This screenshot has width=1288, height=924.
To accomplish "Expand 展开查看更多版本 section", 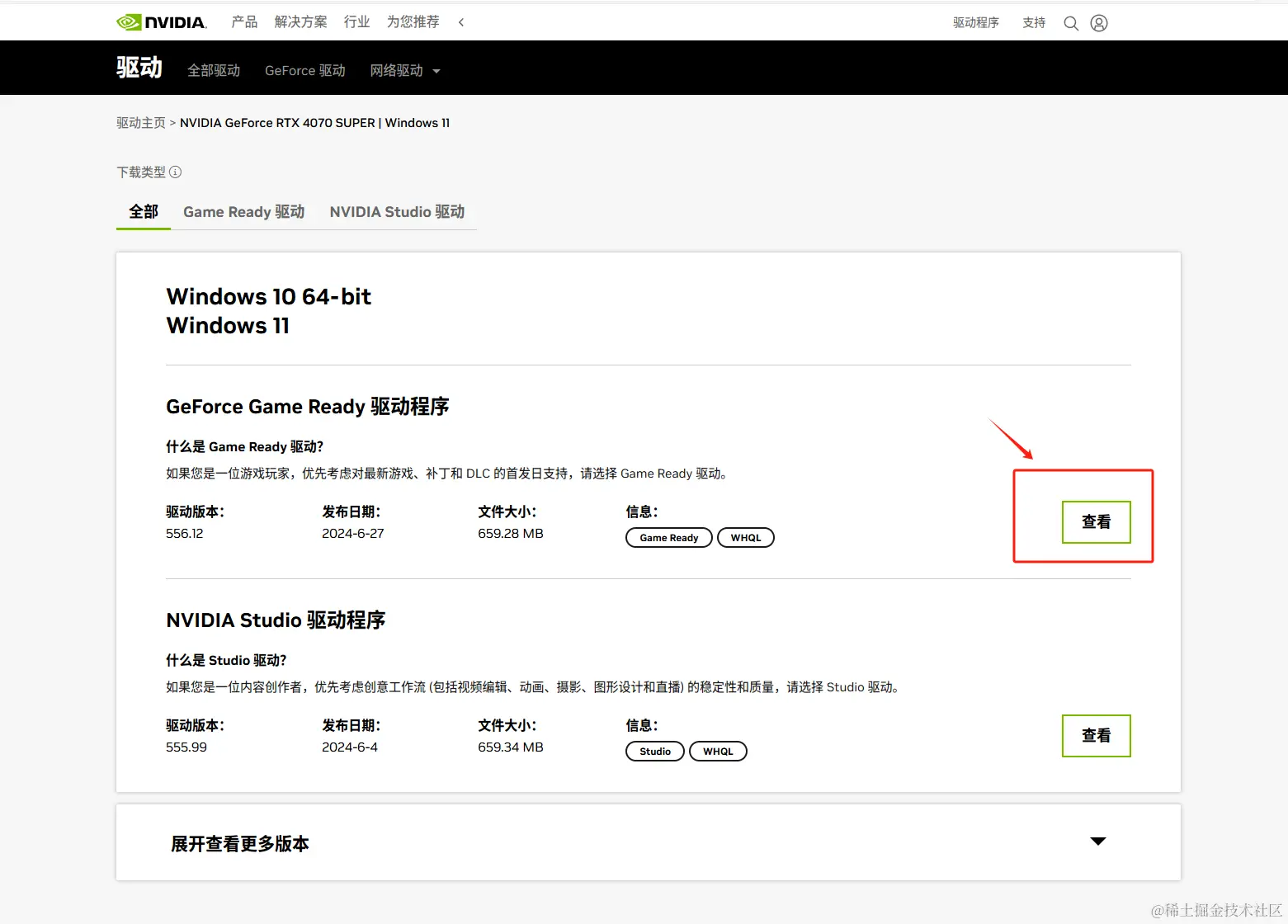I will point(649,842).
